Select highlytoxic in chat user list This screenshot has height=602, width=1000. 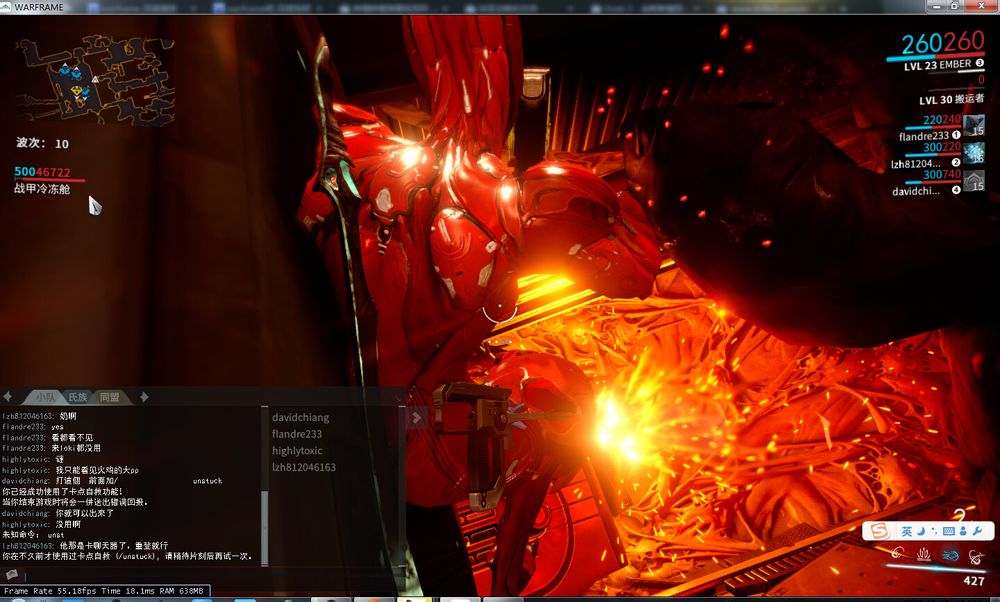(297, 451)
